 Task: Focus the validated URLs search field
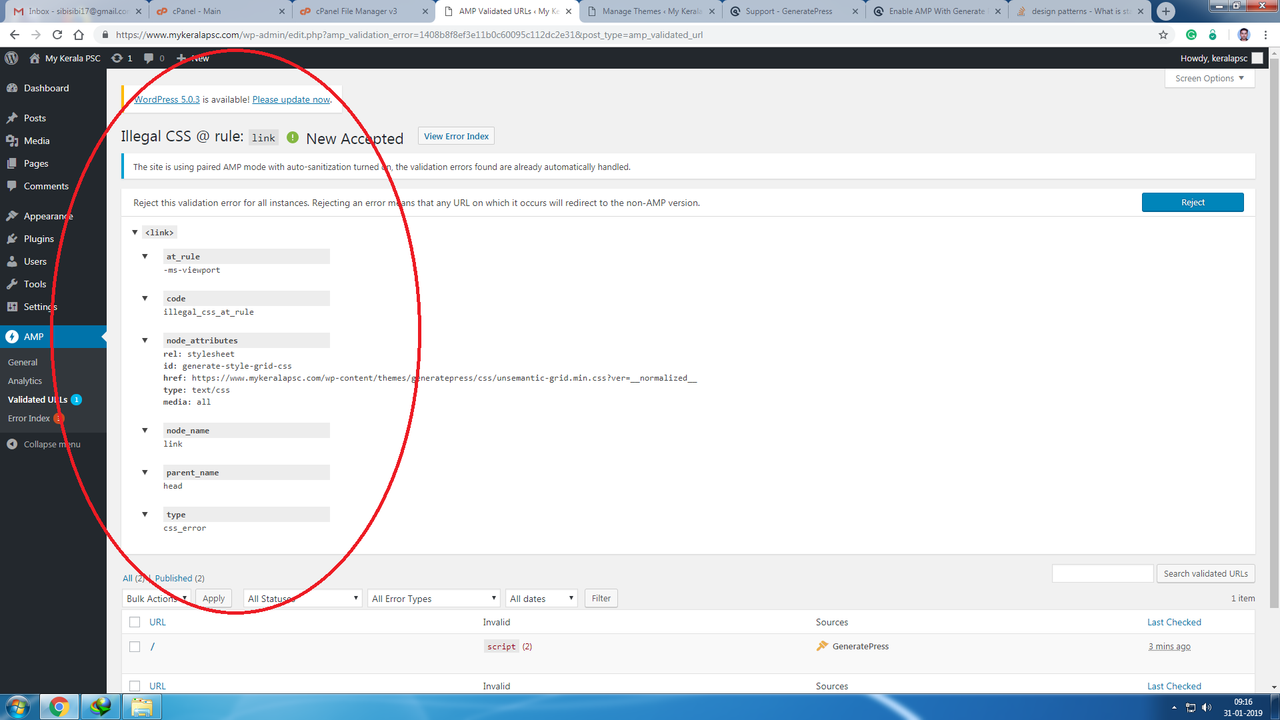(x=1103, y=574)
